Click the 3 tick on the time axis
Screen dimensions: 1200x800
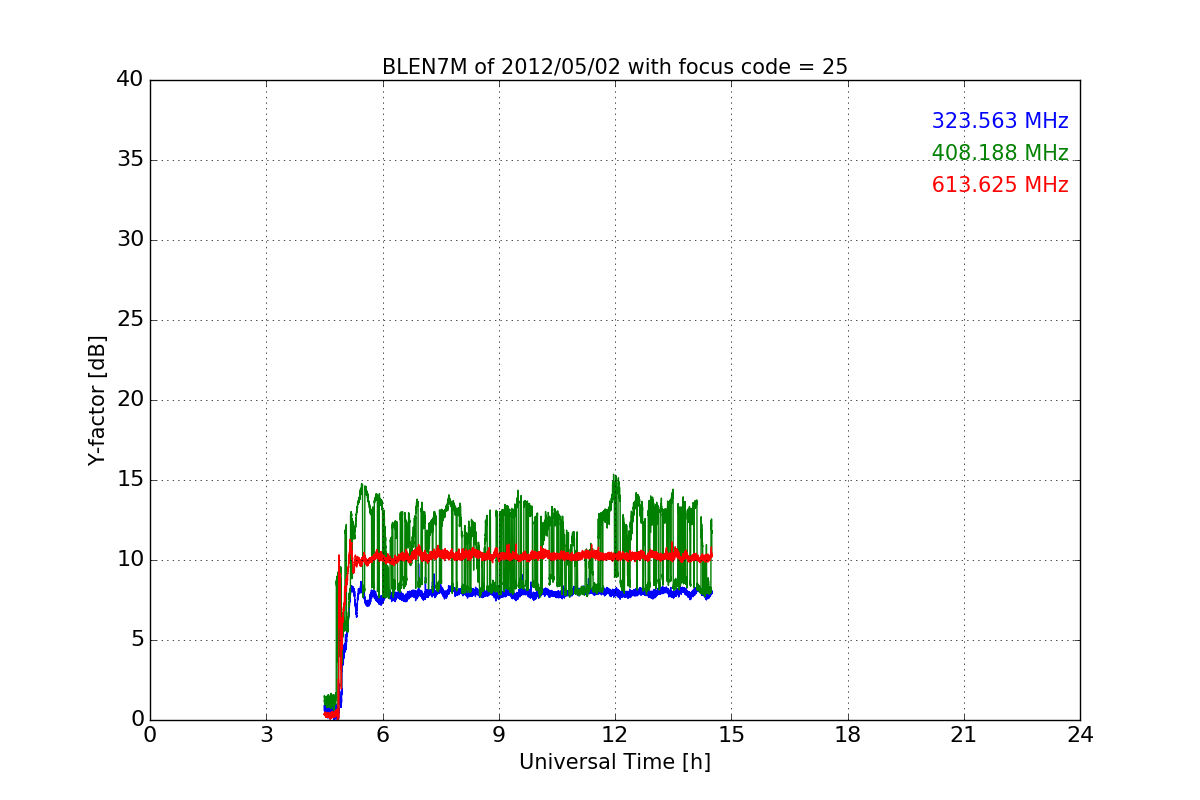tap(266, 735)
